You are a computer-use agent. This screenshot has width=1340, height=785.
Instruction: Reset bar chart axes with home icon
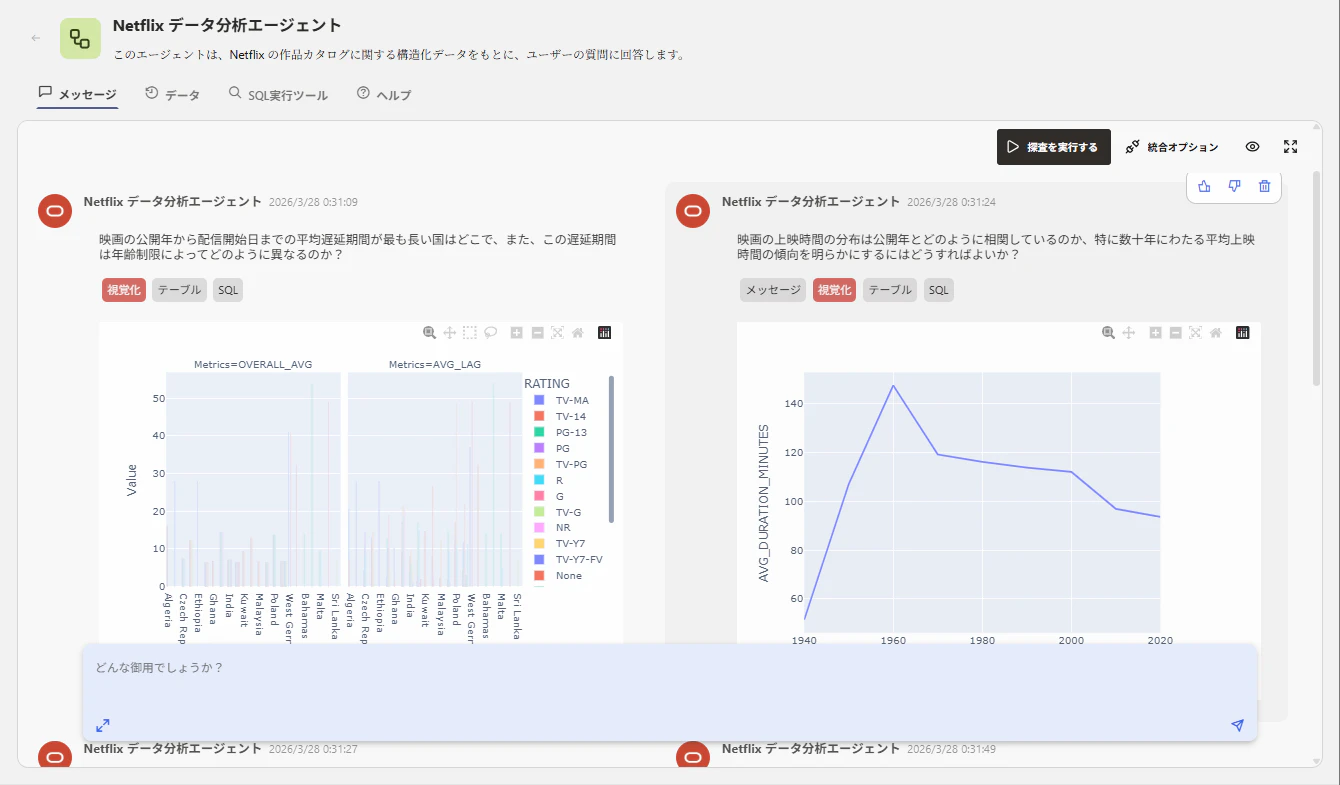tap(577, 333)
